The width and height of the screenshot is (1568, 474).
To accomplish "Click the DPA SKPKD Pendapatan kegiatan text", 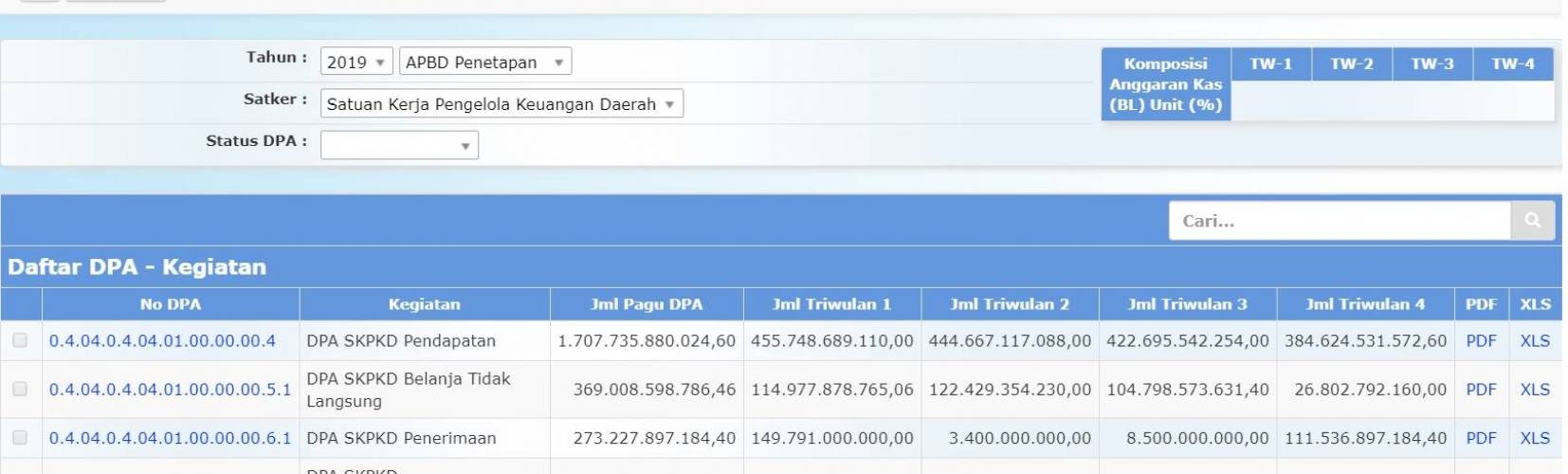I will click(x=401, y=340).
